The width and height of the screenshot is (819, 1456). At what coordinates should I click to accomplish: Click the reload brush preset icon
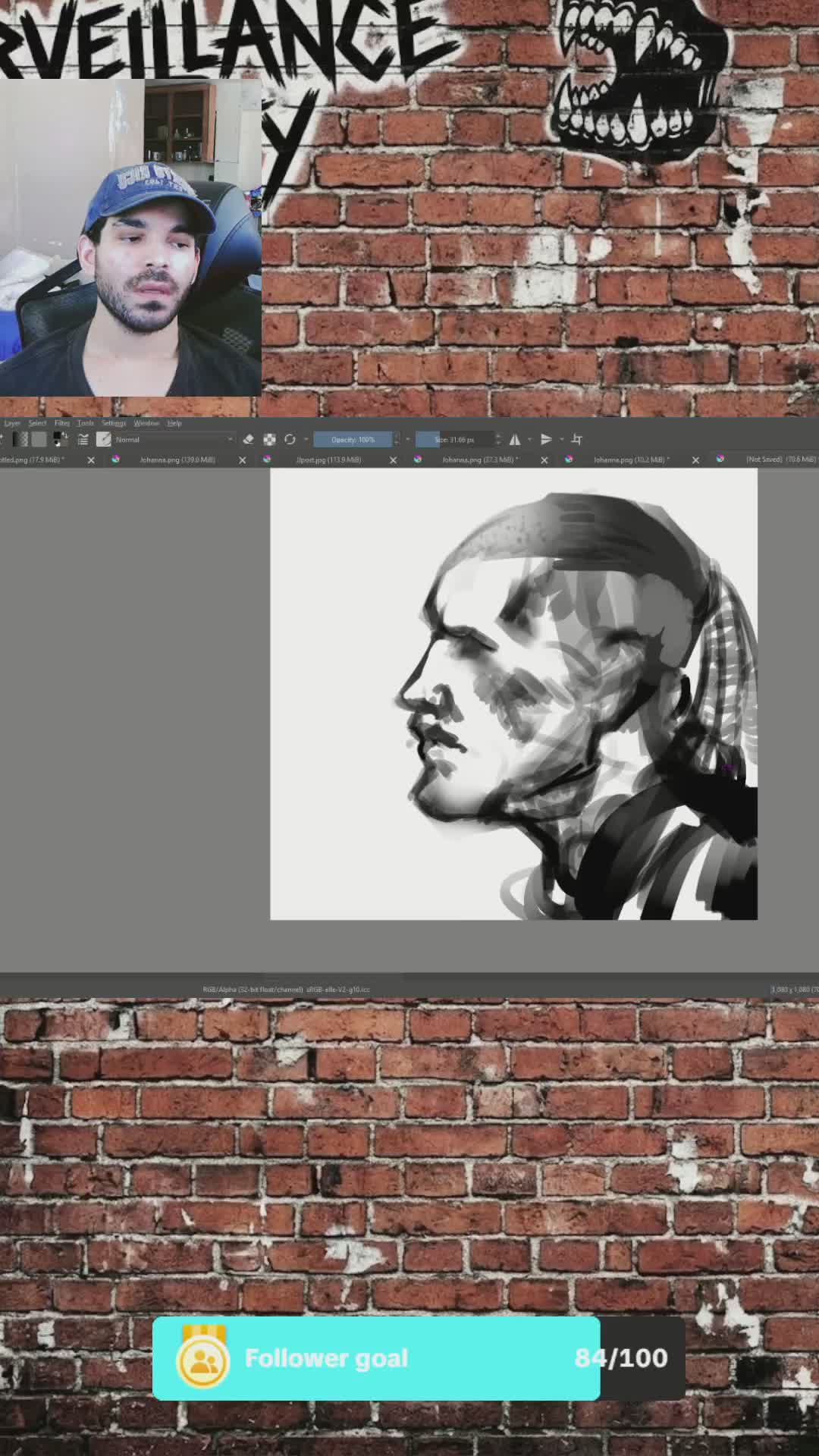290,439
